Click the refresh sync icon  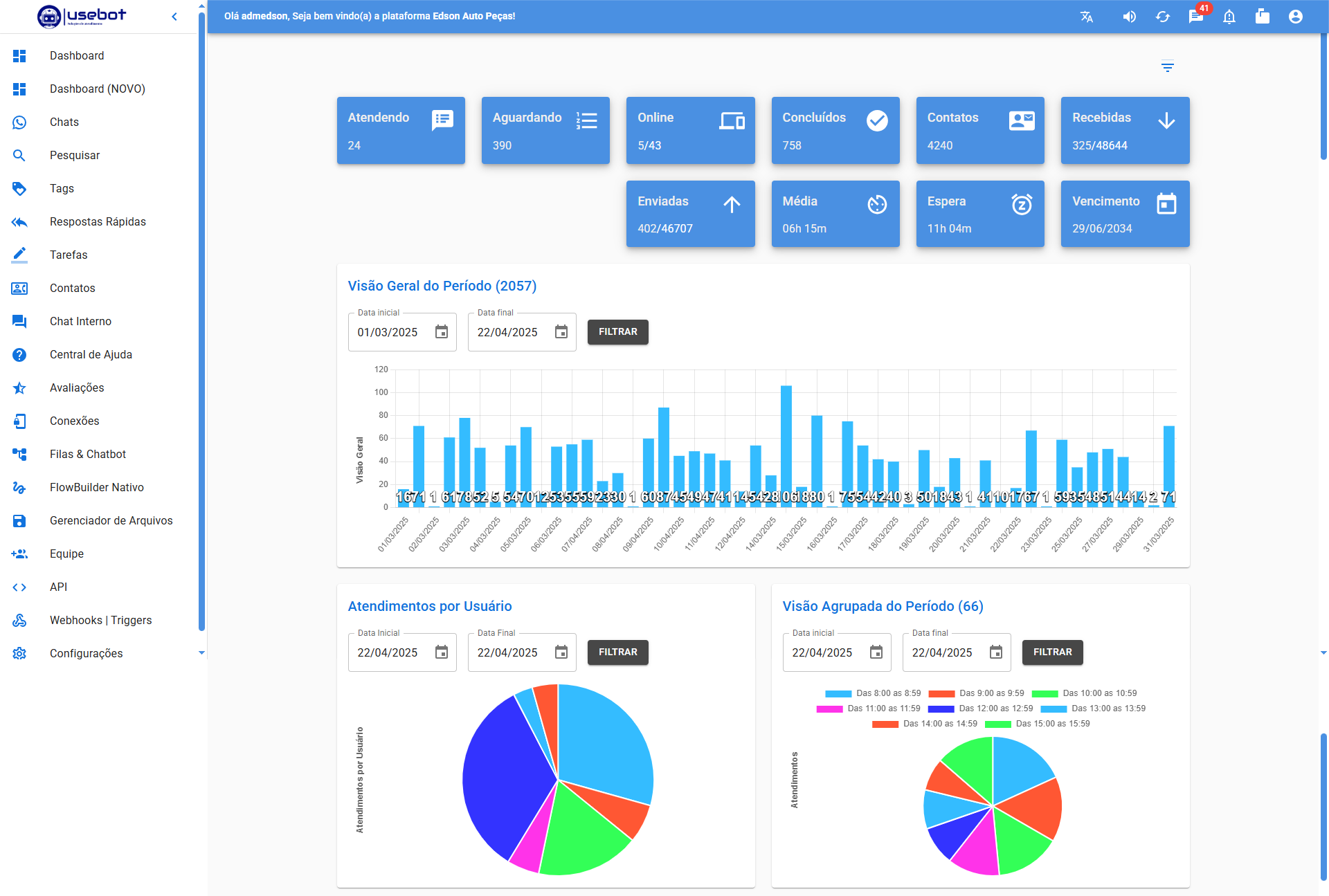point(1163,17)
